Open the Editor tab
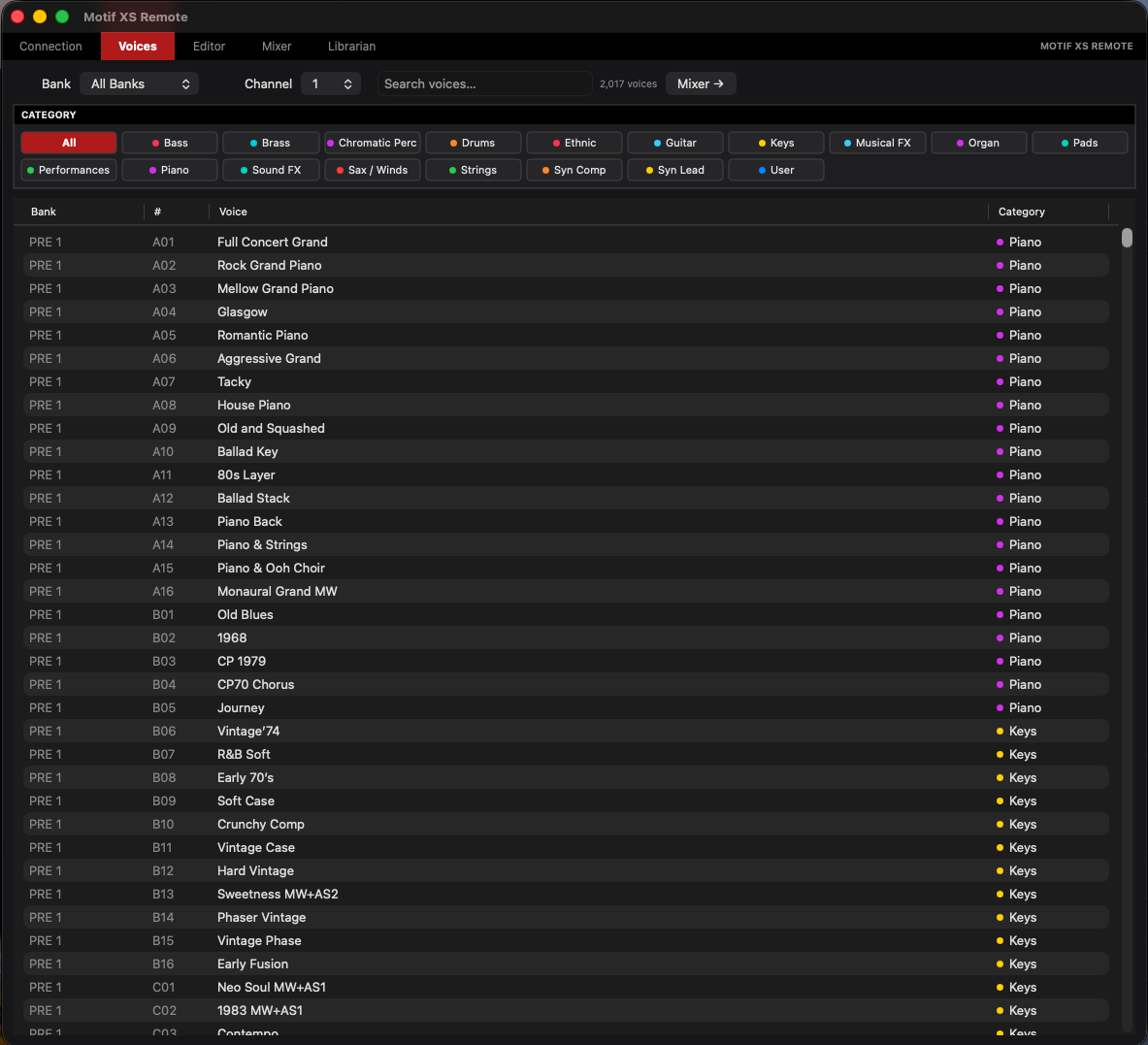 [209, 47]
